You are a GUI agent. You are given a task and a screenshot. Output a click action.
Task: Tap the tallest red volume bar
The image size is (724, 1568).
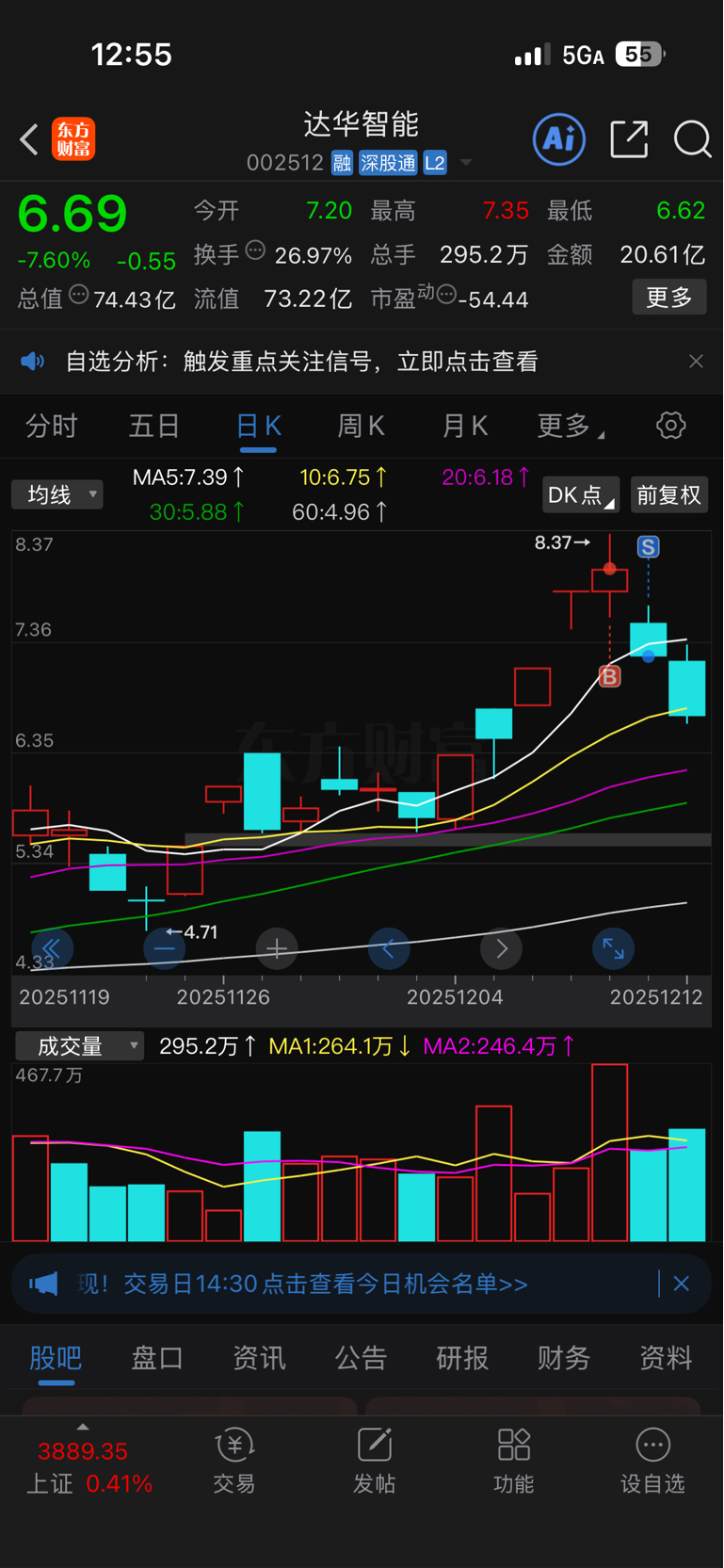610,1153
